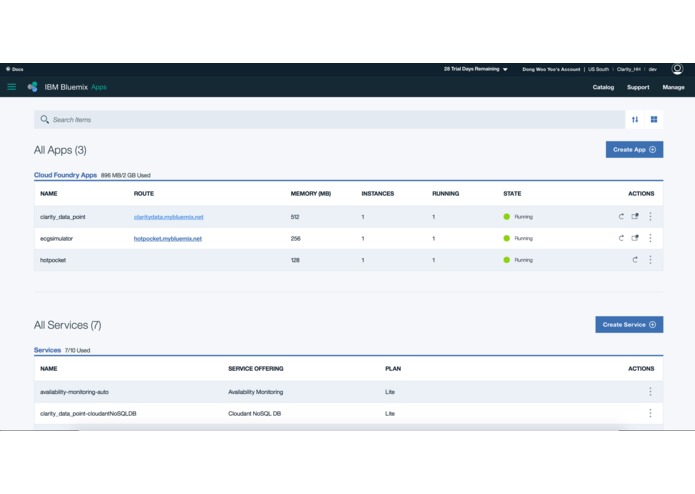
Task: Click US South region label
Action: [598, 69]
